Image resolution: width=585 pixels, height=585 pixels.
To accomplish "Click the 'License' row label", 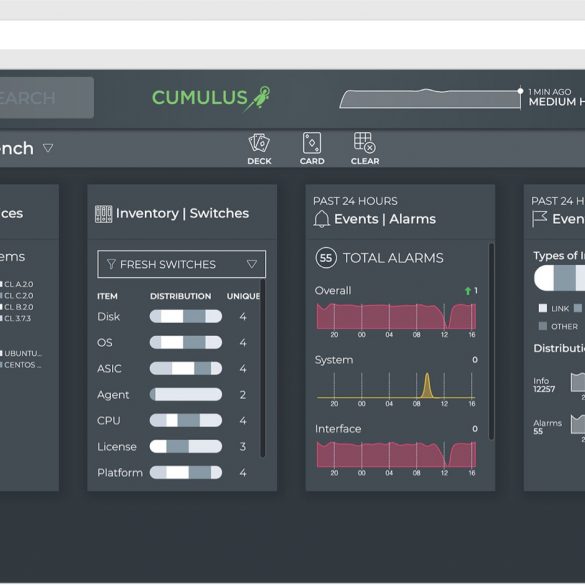I will click(x=117, y=447).
